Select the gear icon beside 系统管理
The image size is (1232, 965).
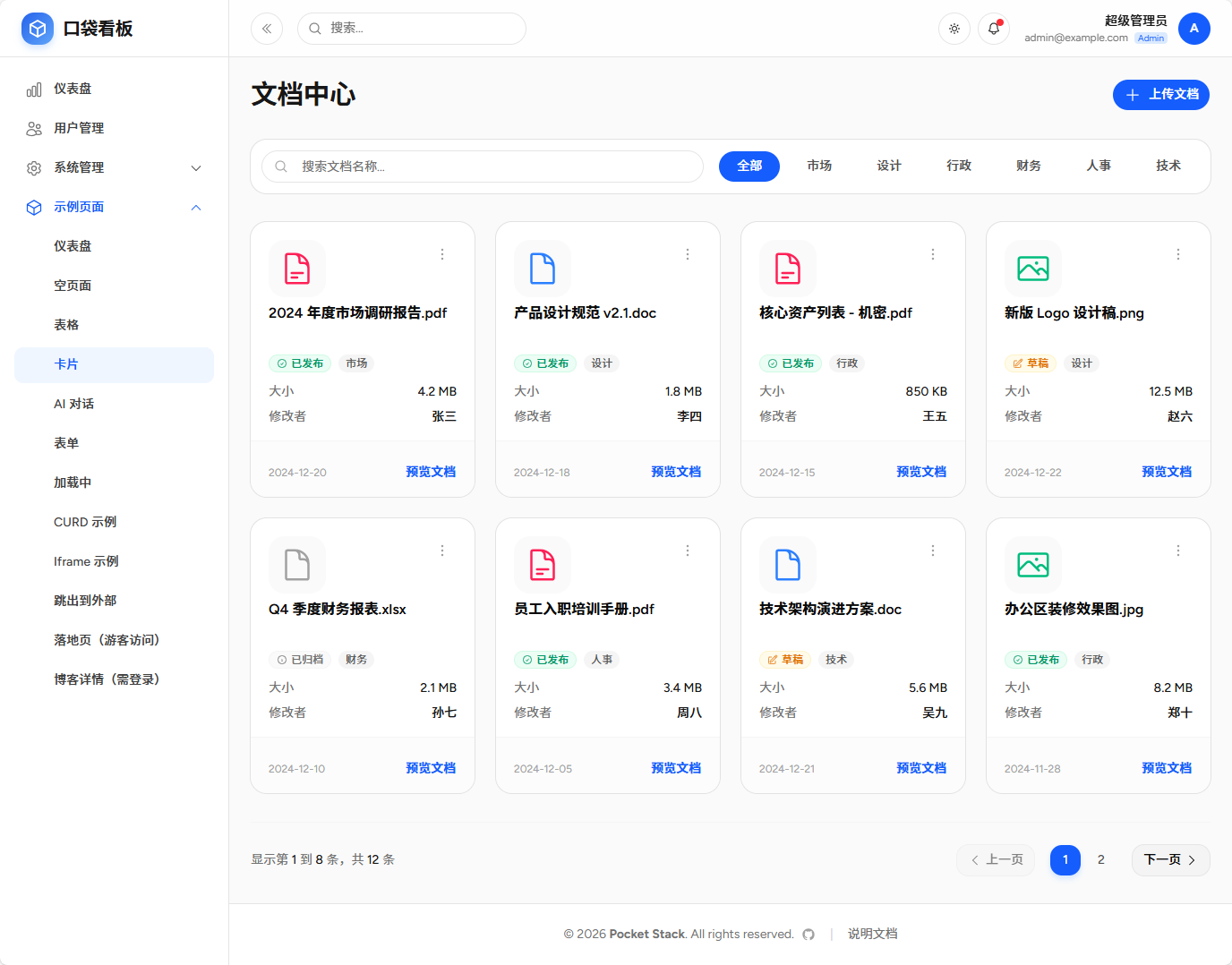click(33, 167)
